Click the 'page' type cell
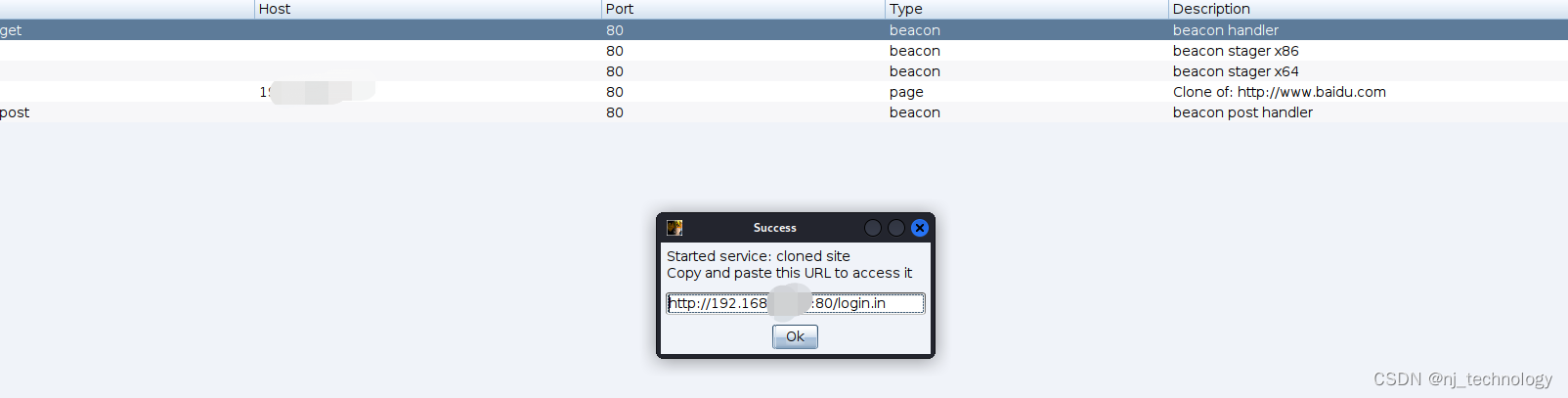This screenshot has width=1568, height=398. [x=906, y=92]
